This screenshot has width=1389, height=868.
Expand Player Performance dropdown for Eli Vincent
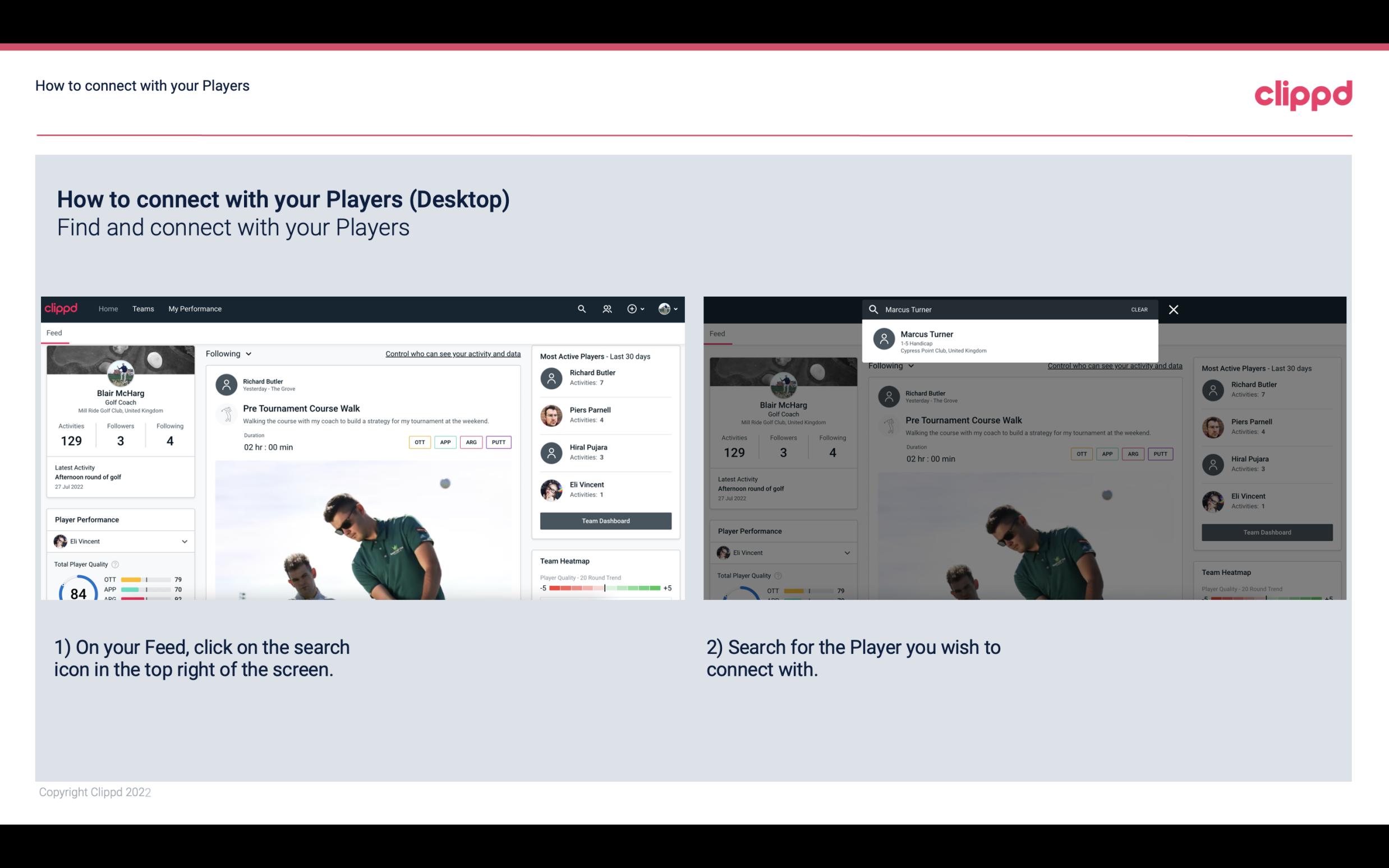tap(183, 540)
